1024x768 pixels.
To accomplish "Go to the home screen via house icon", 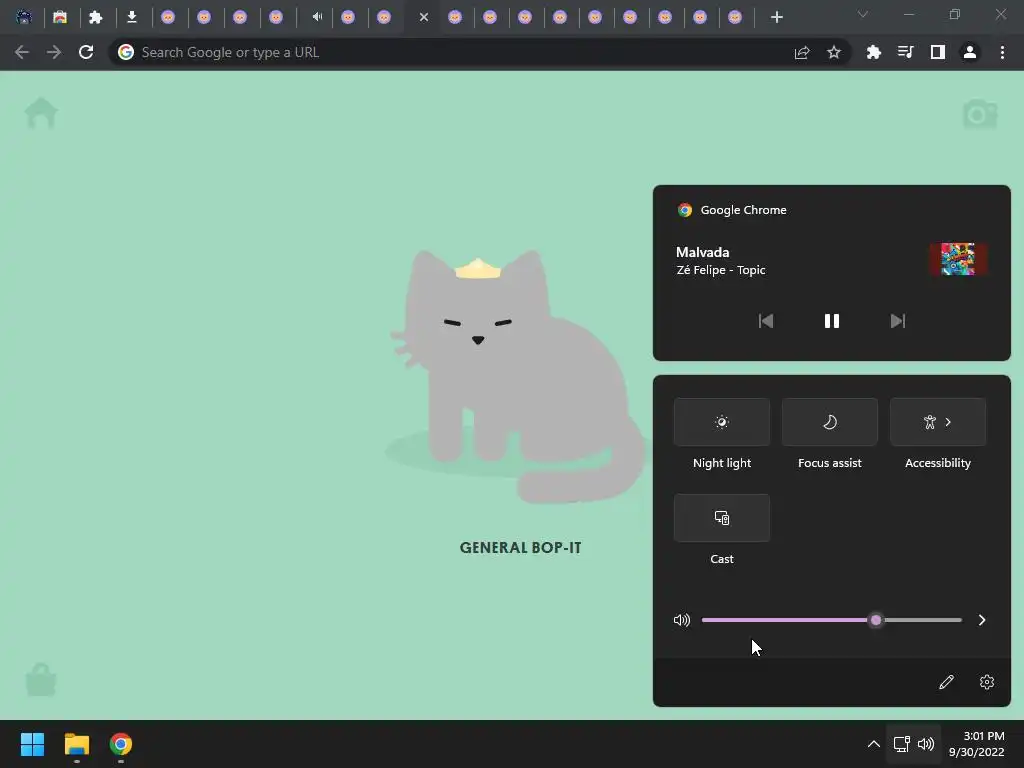I will [41, 114].
